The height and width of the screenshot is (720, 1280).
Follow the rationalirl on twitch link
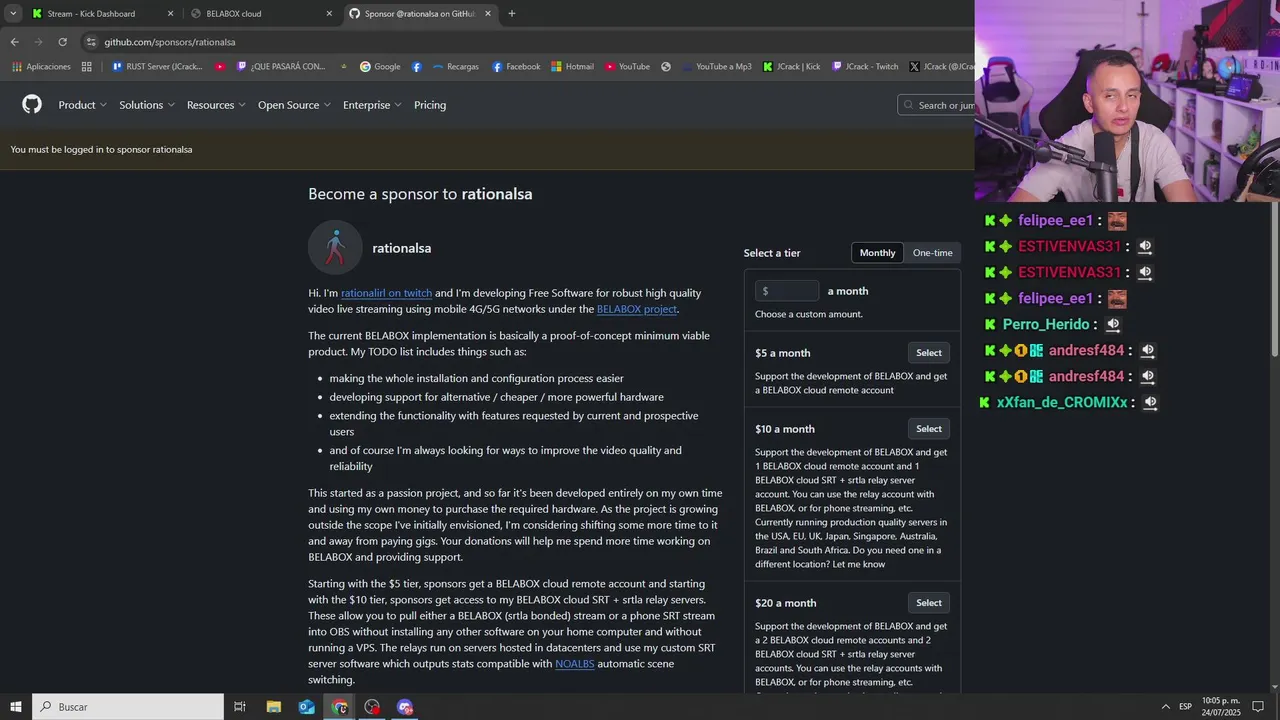click(x=386, y=293)
